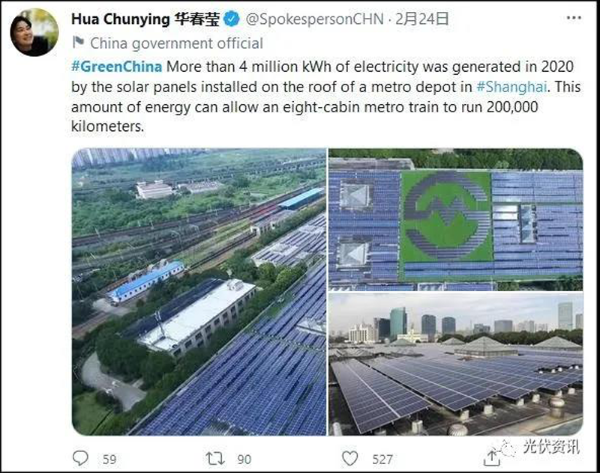The height and width of the screenshot is (473, 600).
Task: Click the reply speech bubble icon
Action: (80, 458)
